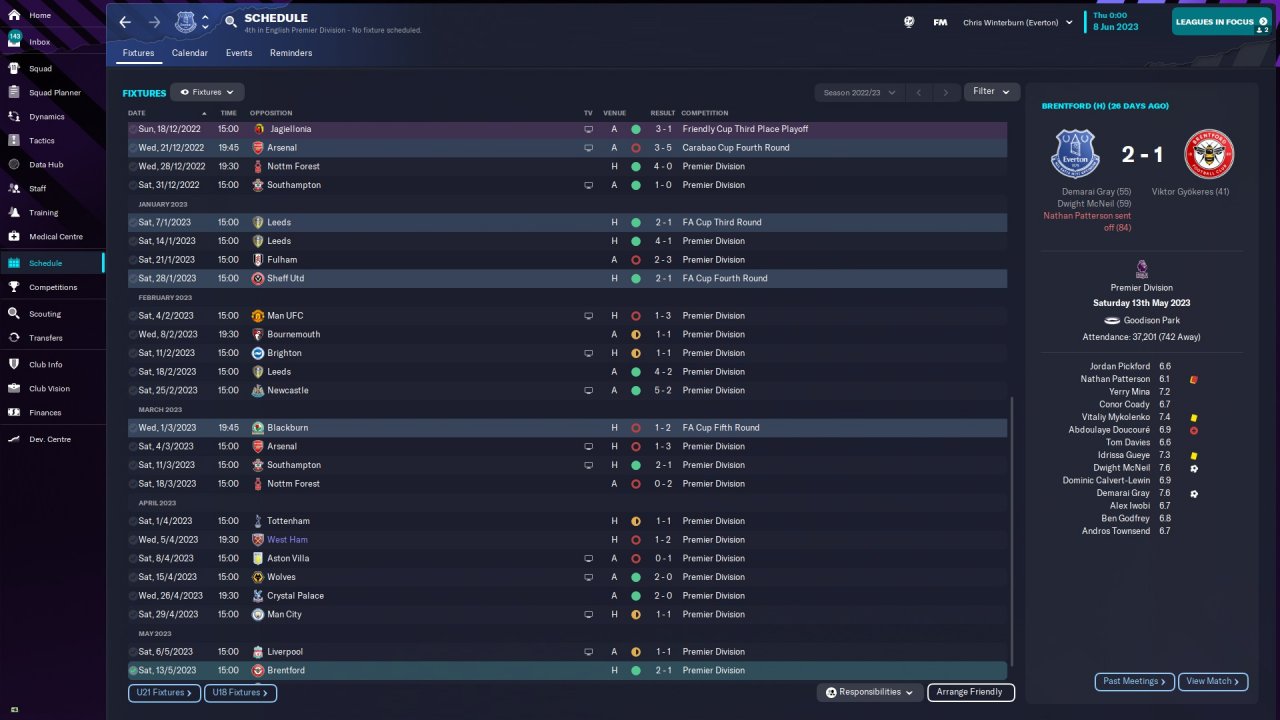Sort the table by the Date column header

137,113
